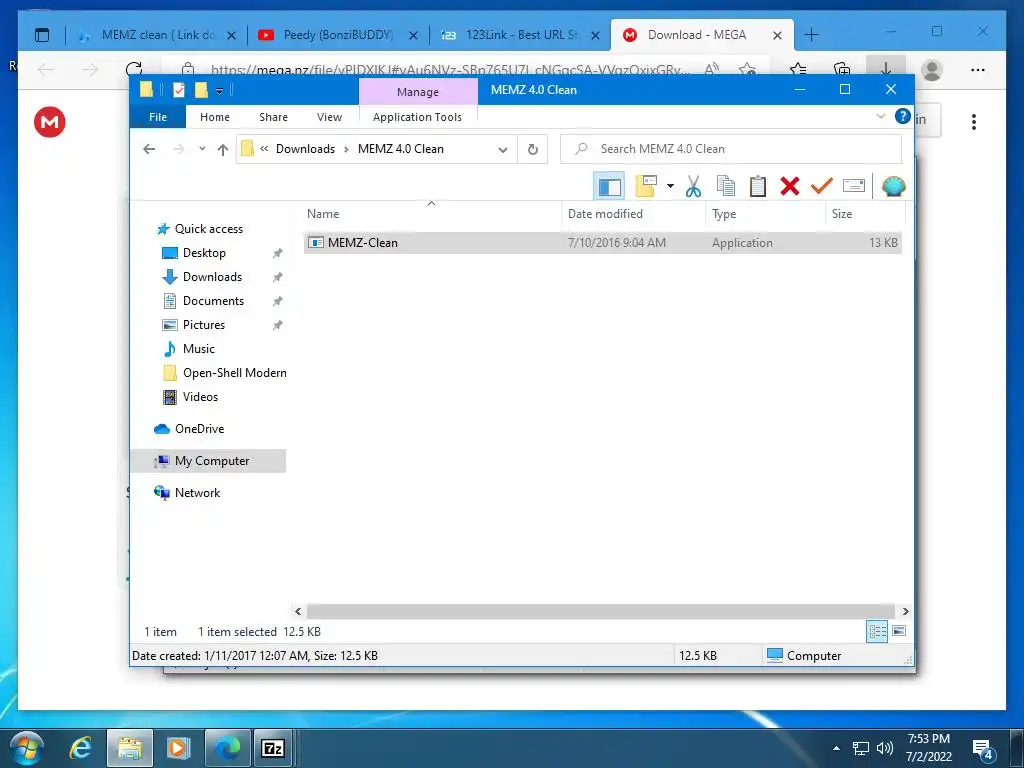Screen dimensions: 1024x768
Task: Open Music in the navigation pane
Action: (x=199, y=349)
